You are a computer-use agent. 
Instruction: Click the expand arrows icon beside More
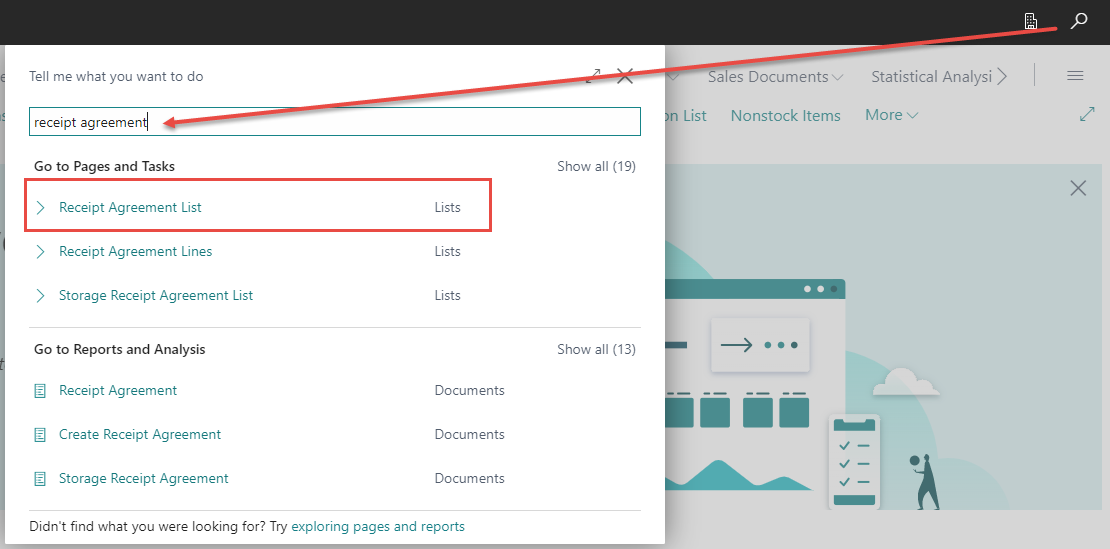click(1087, 115)
